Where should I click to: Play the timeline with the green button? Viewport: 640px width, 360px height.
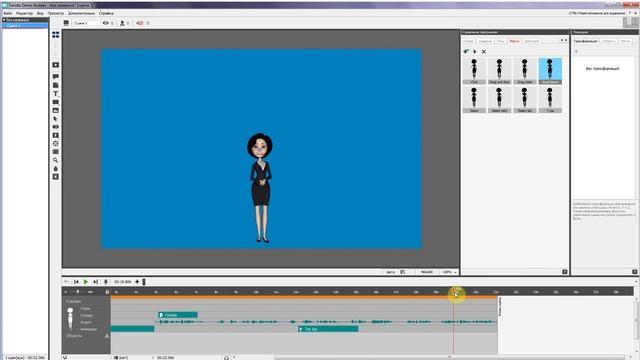tap(86, 282)
